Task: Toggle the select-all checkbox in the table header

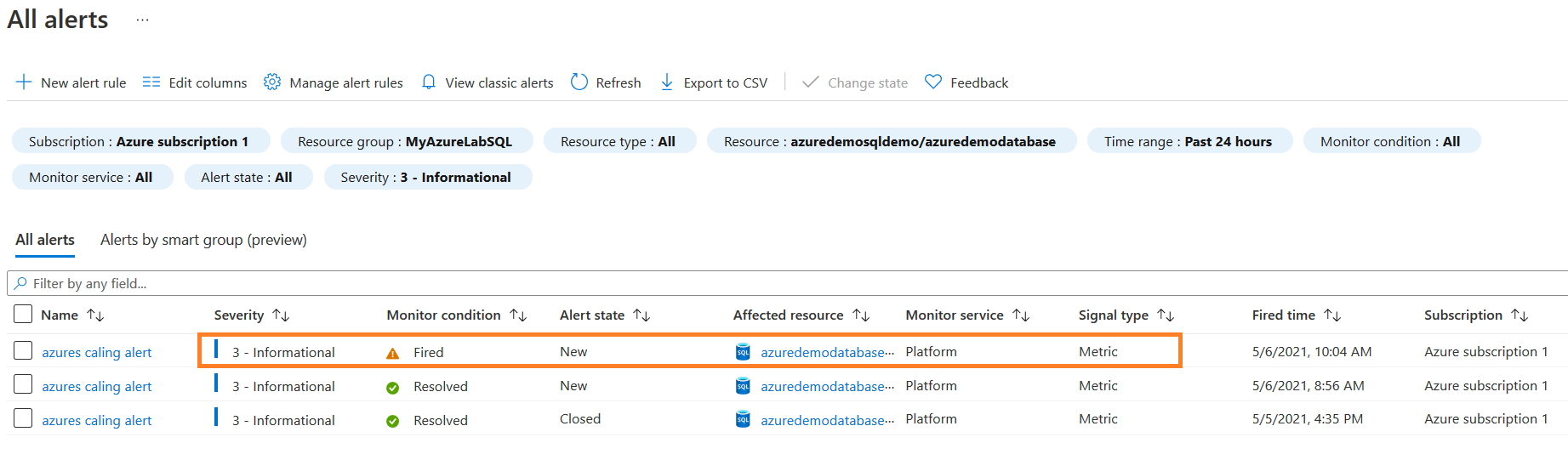Action: pyautogui.click(x=23, y=315)
